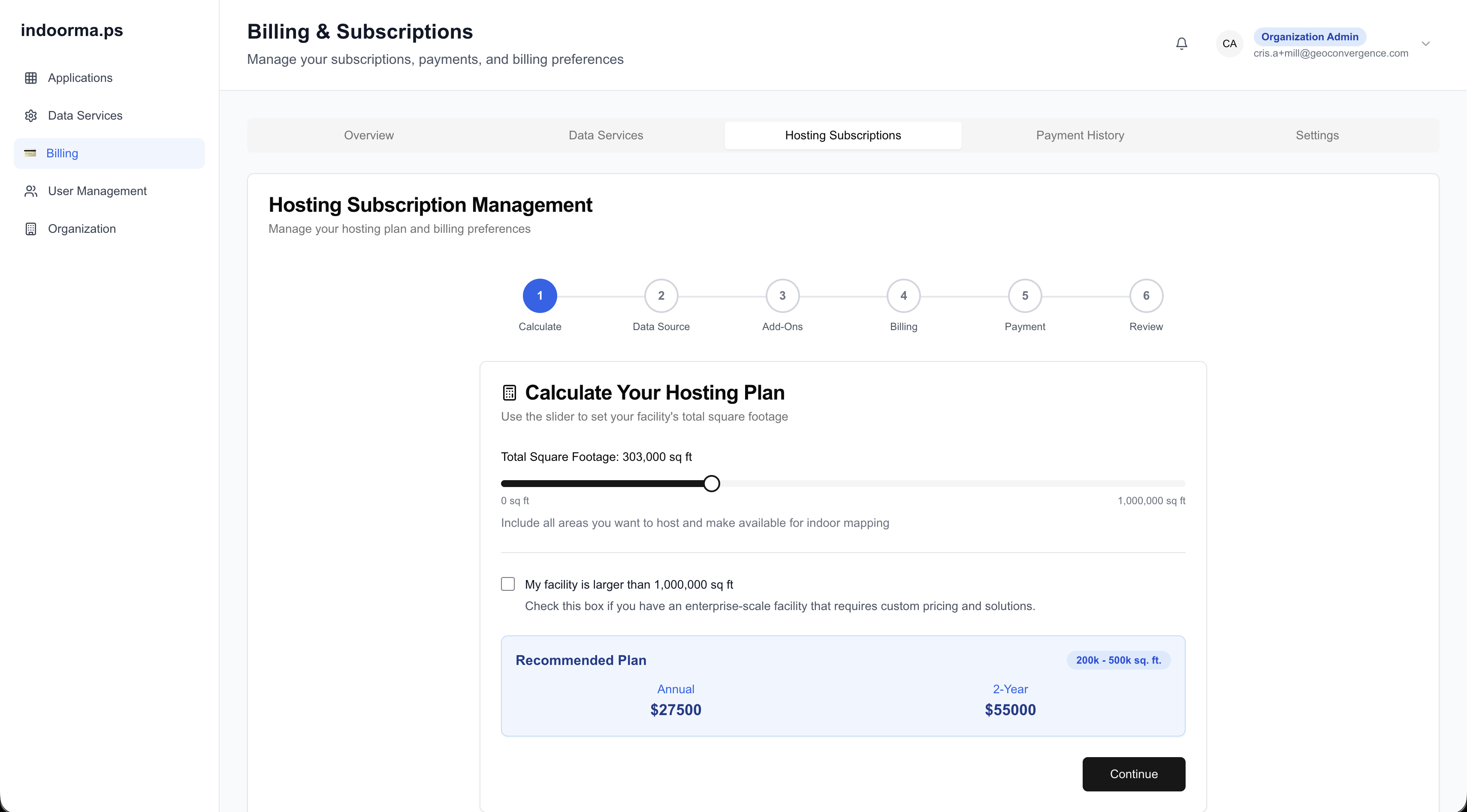The height and width of the screenshot is (812, 1467).
Task: Click the Data Services gear icon
Action: tap(31, 115)
